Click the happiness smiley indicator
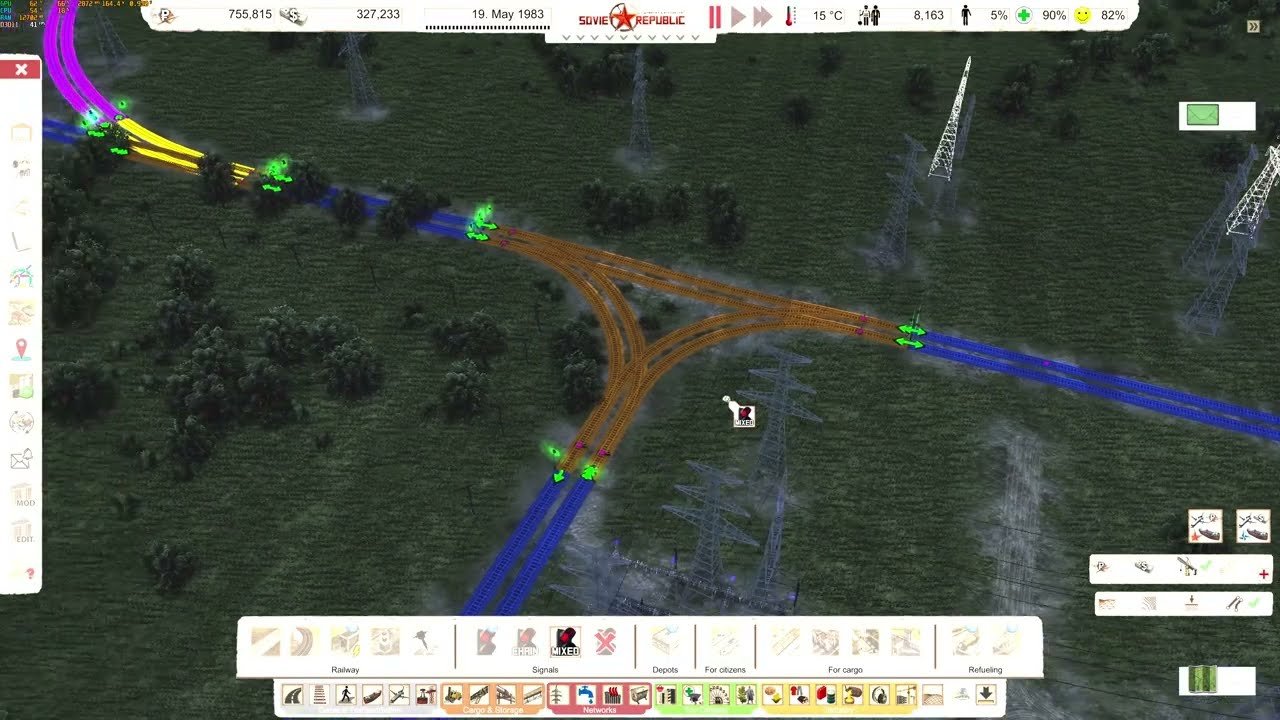 tap(1082, 15)
